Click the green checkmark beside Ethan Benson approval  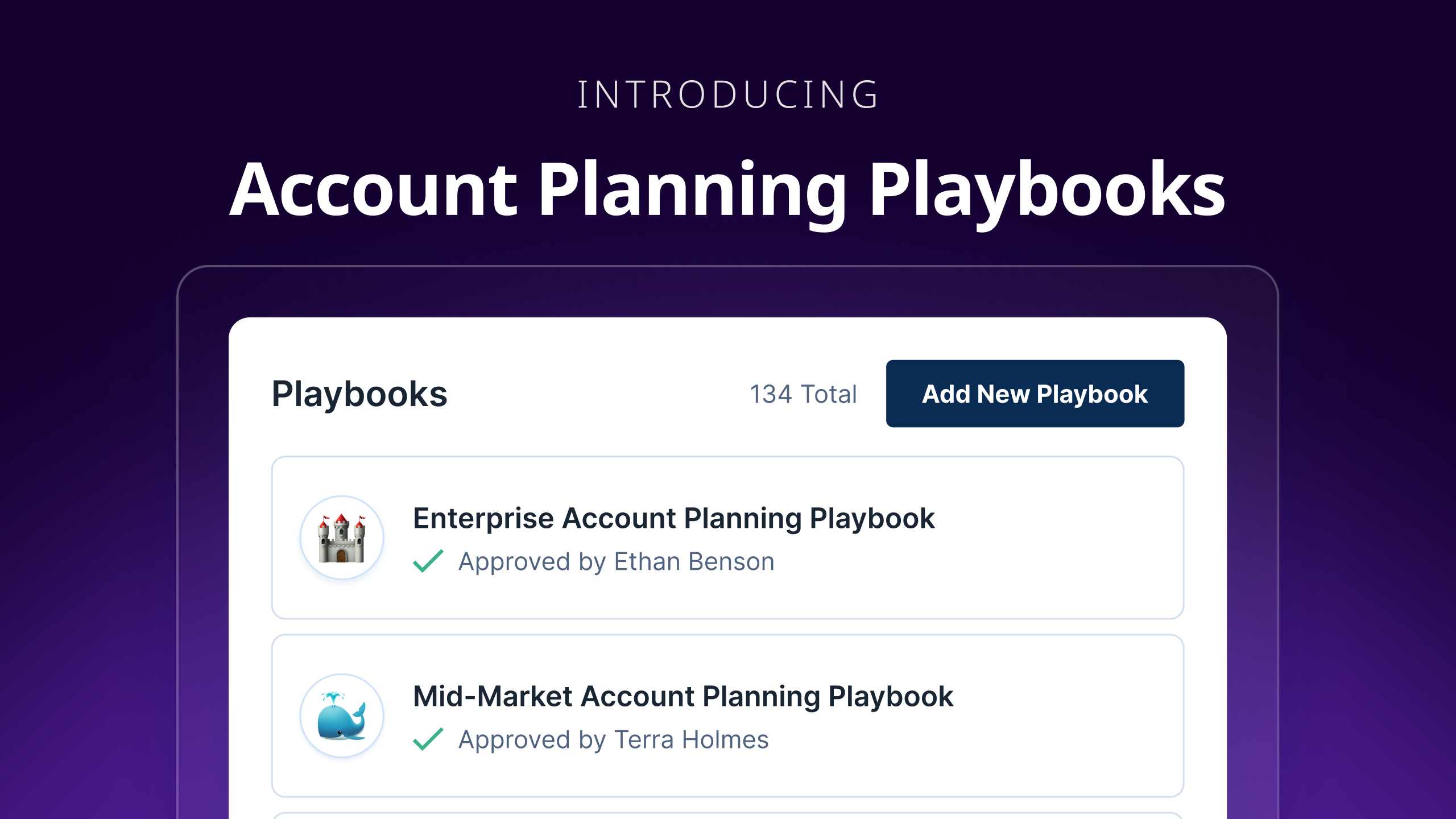pyautogui.click(x=428, y=561)
